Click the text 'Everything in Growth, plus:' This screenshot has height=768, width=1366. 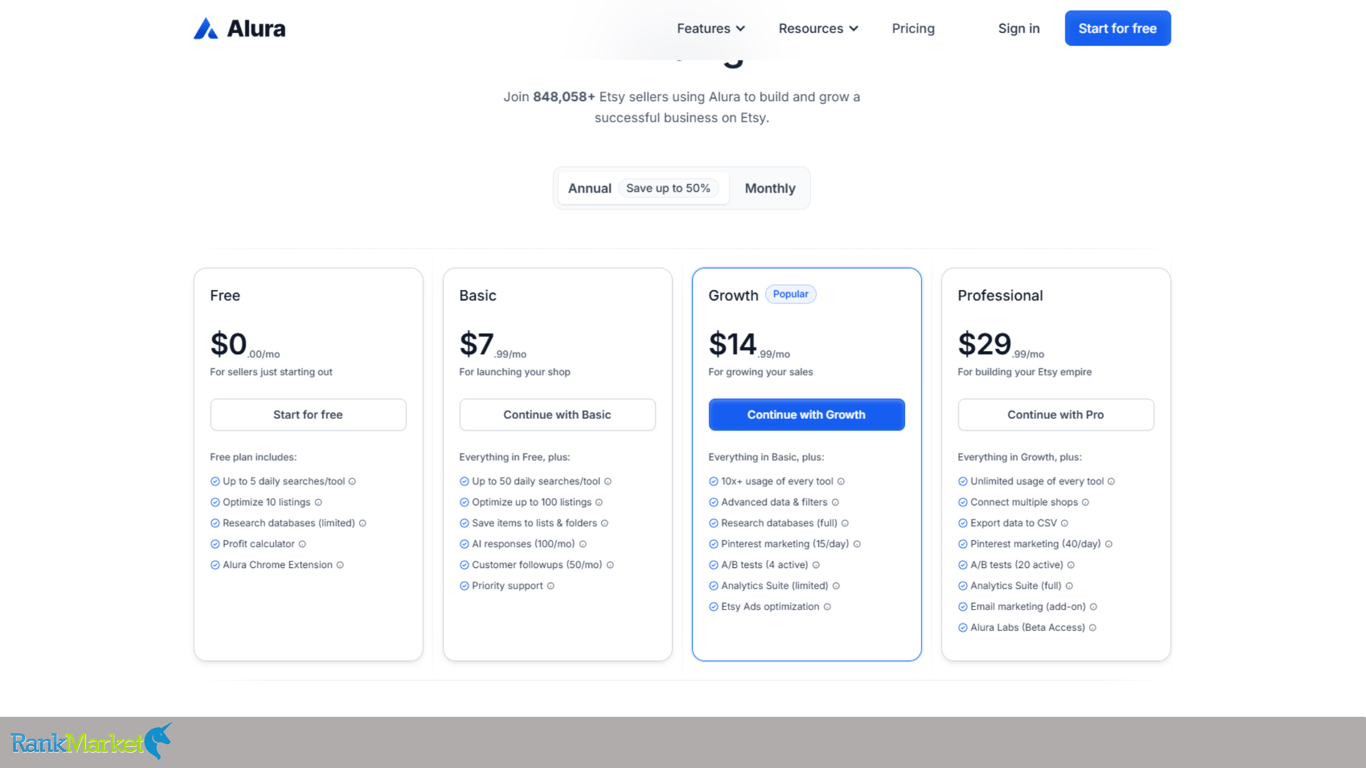[1020, 457]
